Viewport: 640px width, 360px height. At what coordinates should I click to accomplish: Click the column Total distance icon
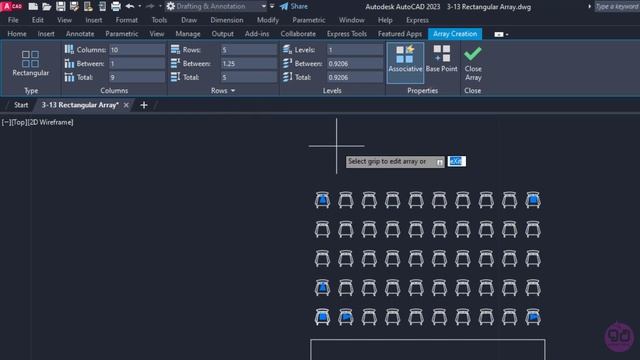pyautogui.click(x=69, y=77)
